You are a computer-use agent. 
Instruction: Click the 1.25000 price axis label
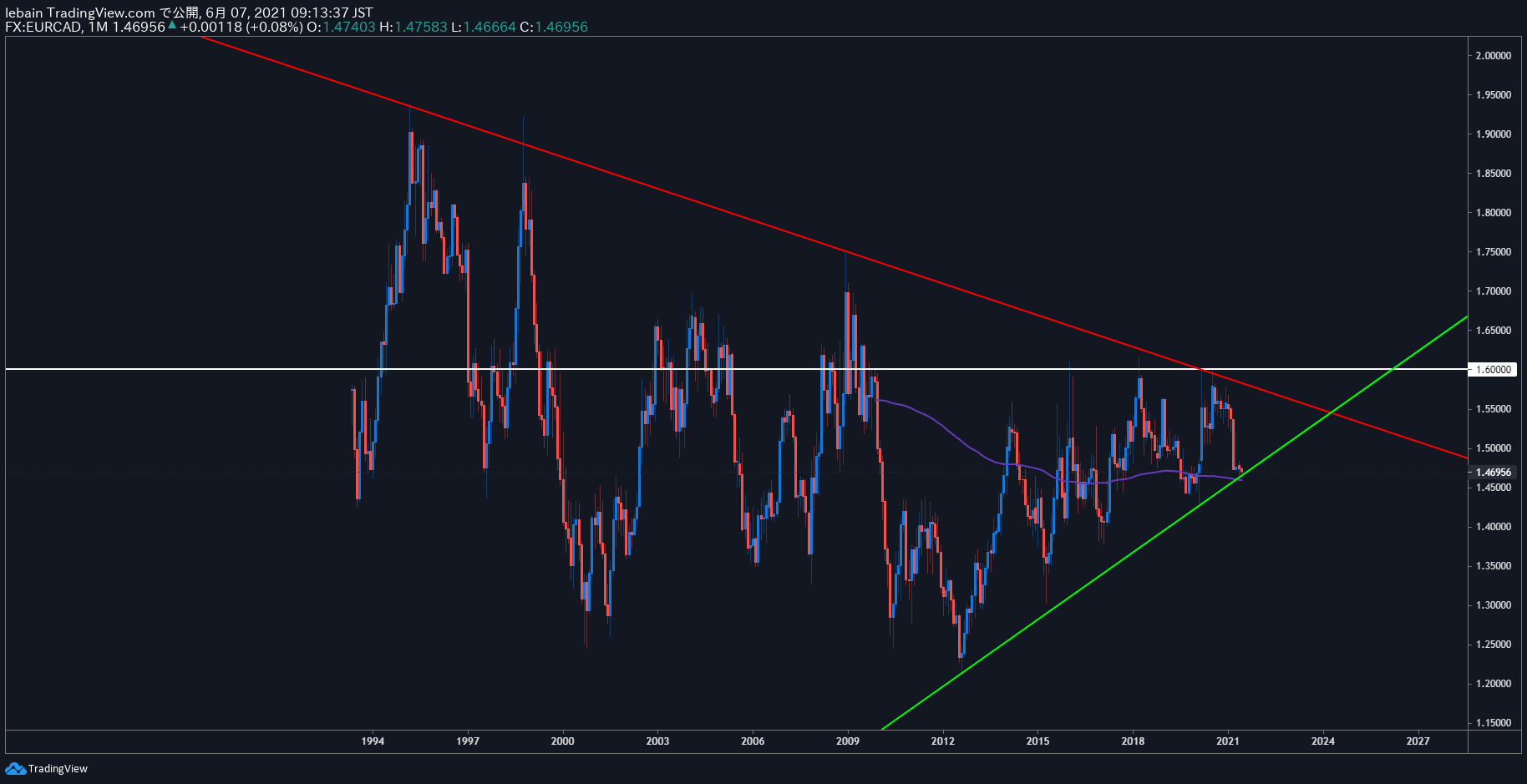coord(1494,645)
